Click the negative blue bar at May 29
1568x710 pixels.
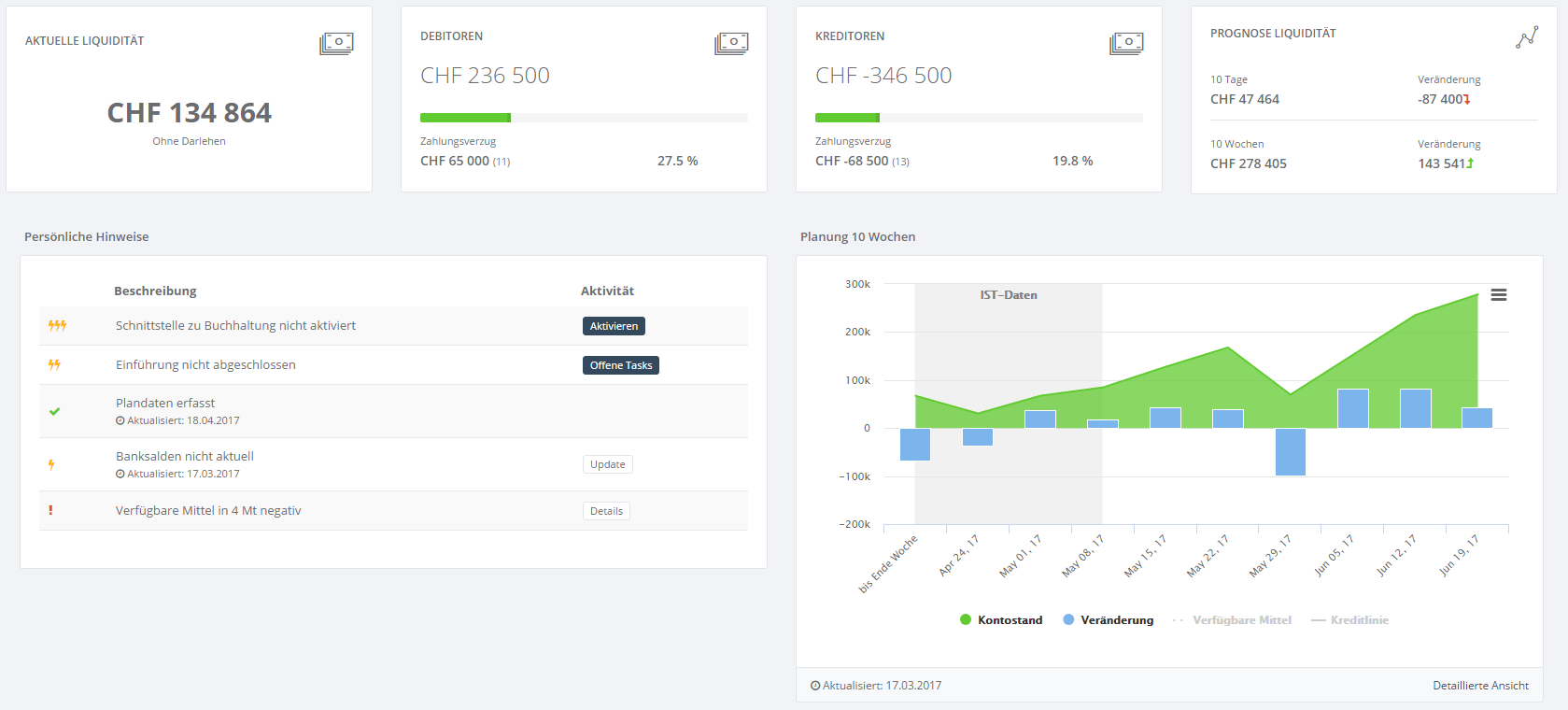point(1290,452)
